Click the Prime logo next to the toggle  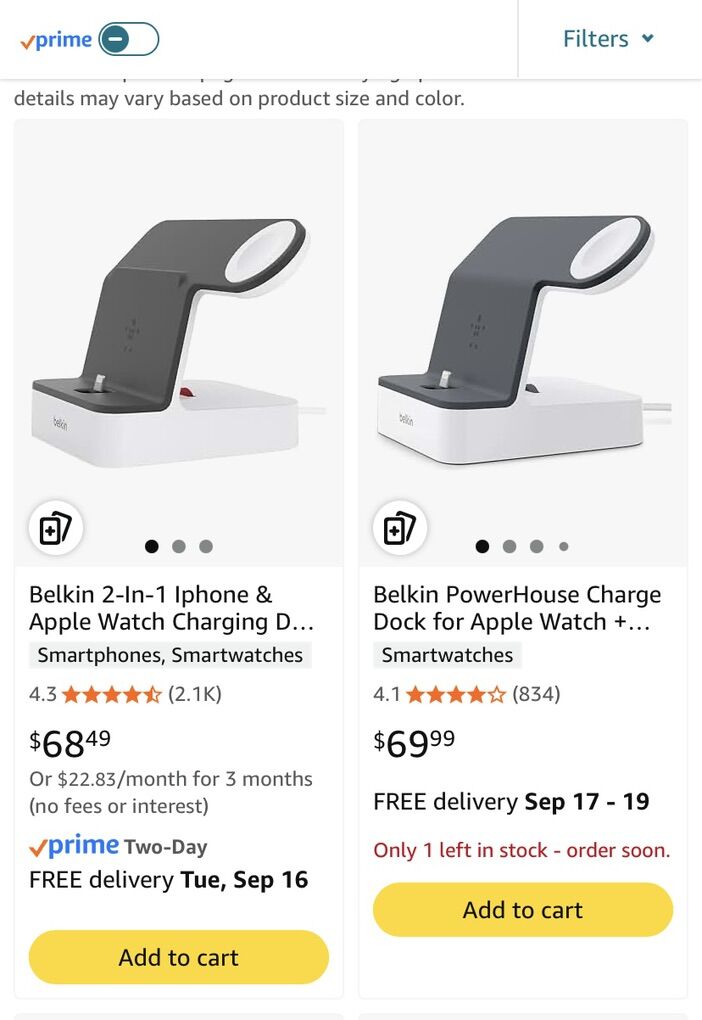coord(56,40)
